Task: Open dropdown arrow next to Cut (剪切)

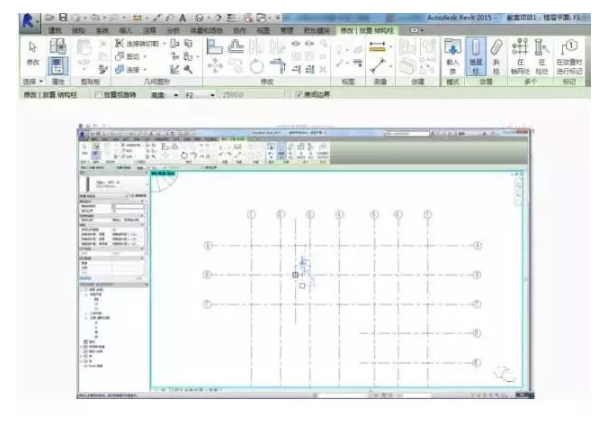Action: click(145, 57)
